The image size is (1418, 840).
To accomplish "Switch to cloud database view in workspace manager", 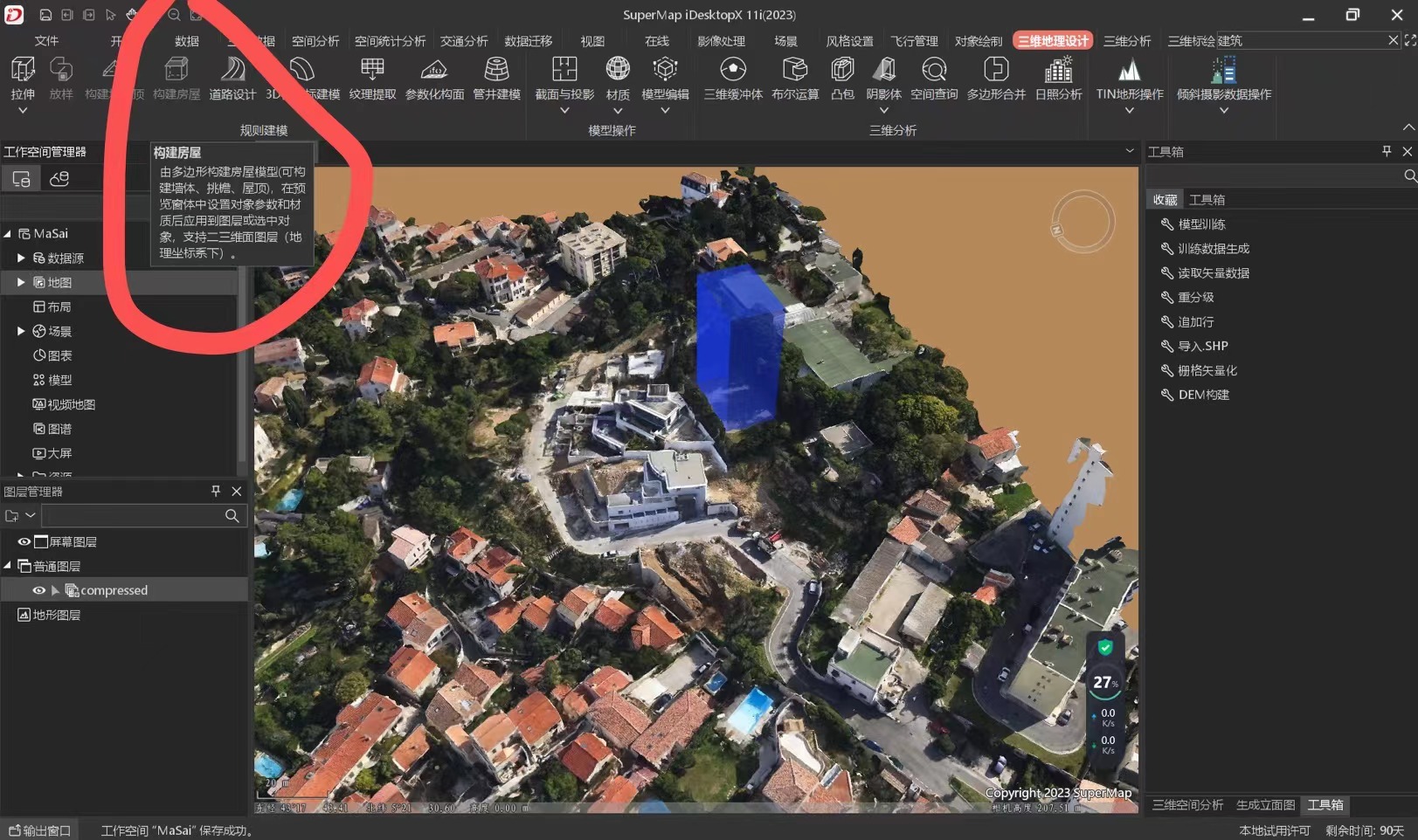I will pos(59,179).
